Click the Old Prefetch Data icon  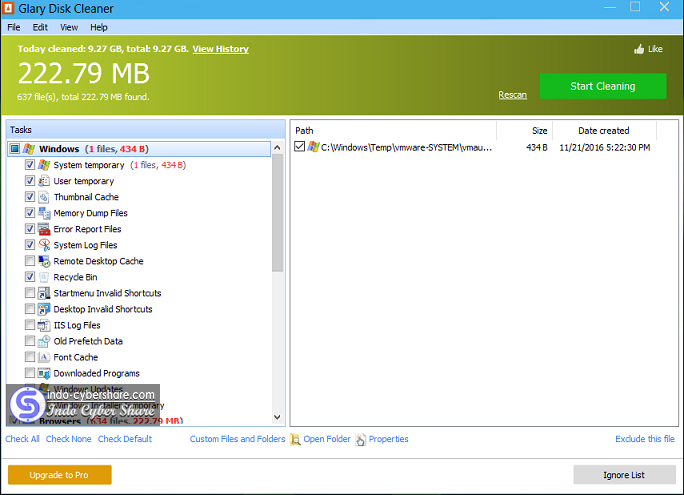coord(44,341)
